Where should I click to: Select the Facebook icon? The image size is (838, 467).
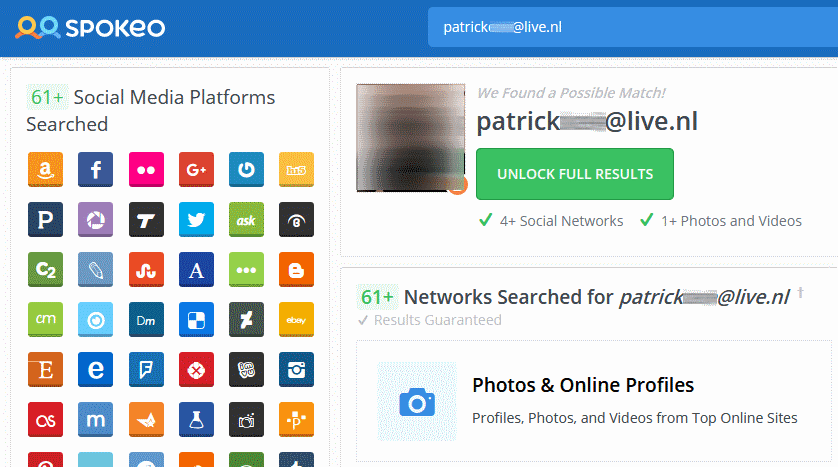[x=96, y=169]
